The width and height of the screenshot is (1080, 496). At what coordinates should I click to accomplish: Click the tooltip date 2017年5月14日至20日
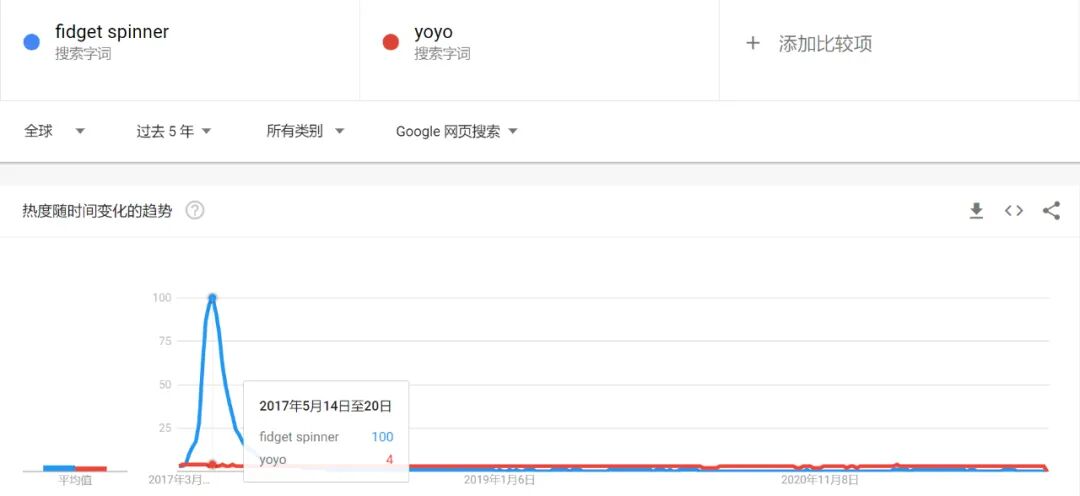click(x=325, y=406)
